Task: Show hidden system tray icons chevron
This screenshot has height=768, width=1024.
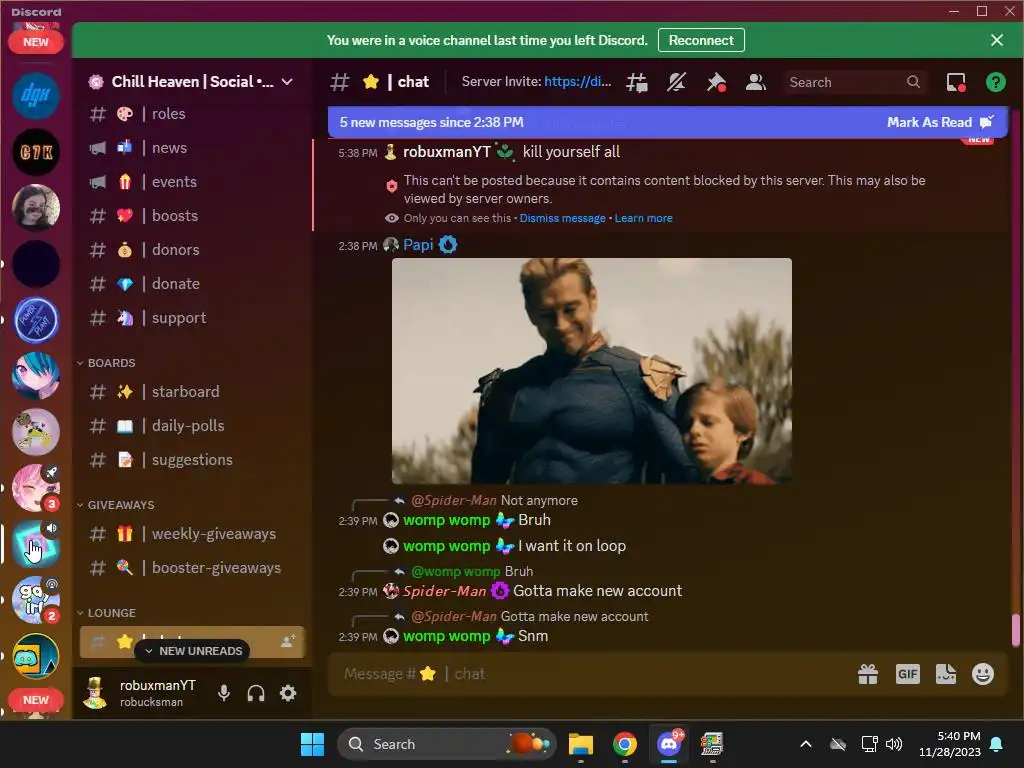Action: [806, 744]
